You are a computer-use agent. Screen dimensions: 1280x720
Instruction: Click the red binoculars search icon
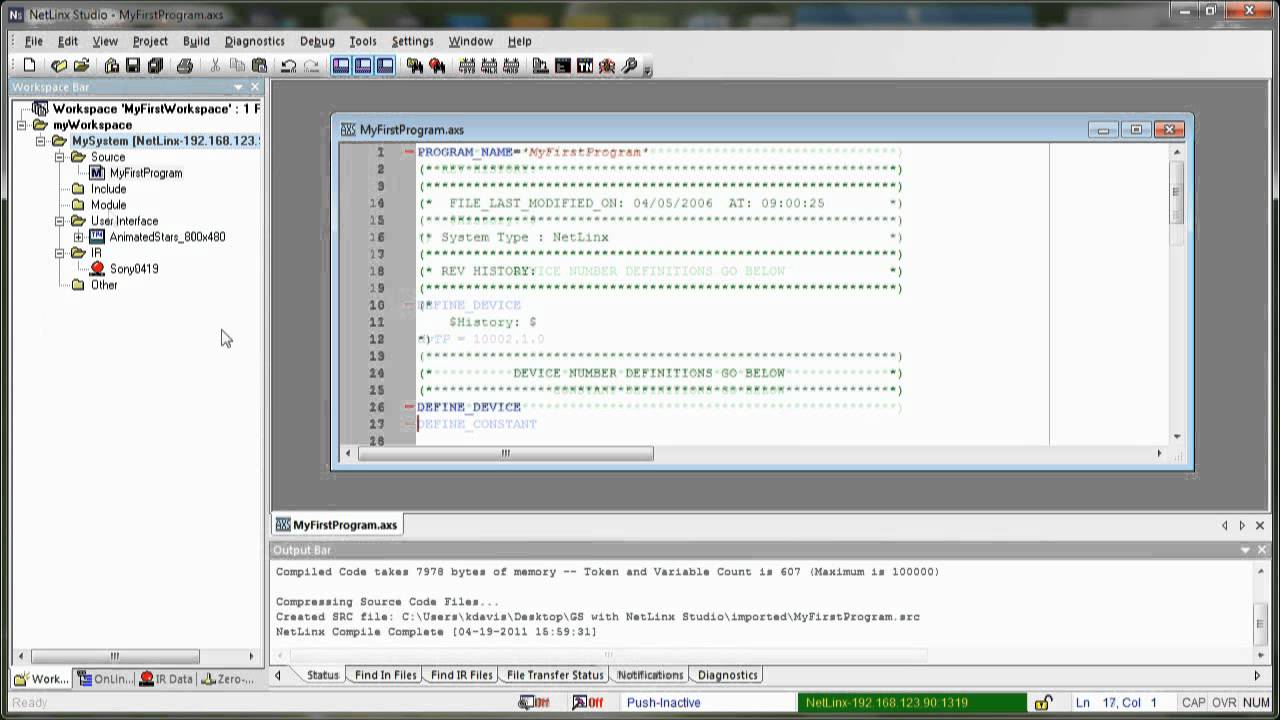pos(437,66)
